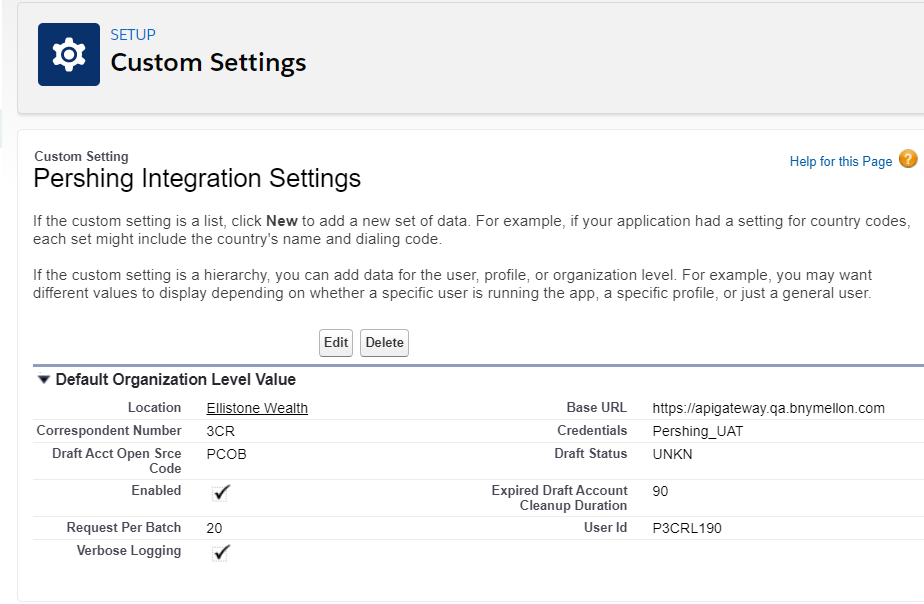Click the Credentials field label
The image size is (924, 604).
[x=592, y=431]
